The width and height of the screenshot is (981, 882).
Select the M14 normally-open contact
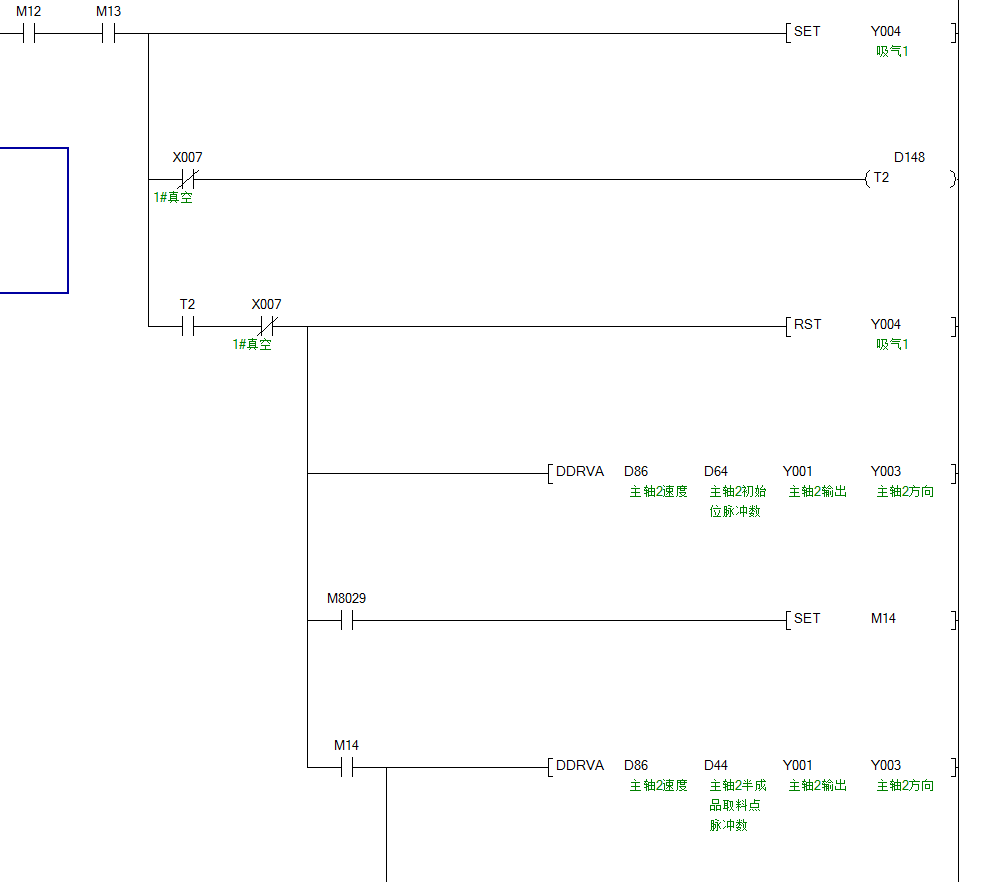[x=346, y=768]
